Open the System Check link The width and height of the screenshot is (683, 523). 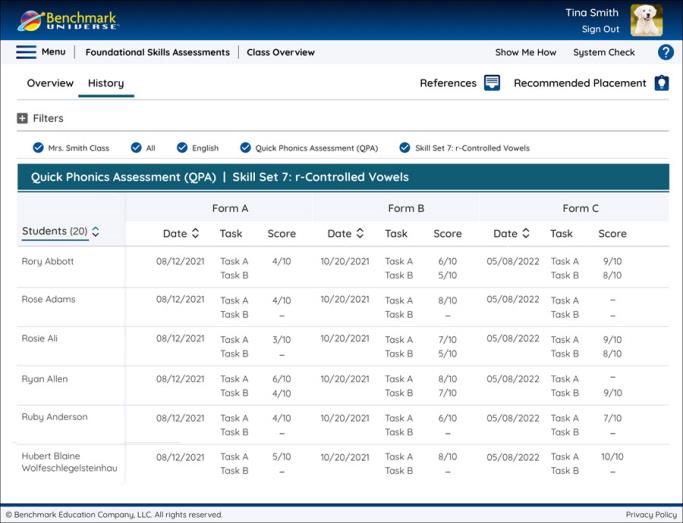(x=604, y=52)
